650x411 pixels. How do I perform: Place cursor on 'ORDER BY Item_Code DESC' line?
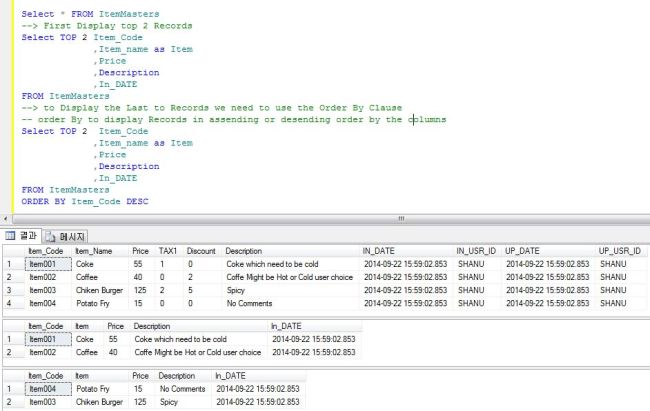[85, 202]
